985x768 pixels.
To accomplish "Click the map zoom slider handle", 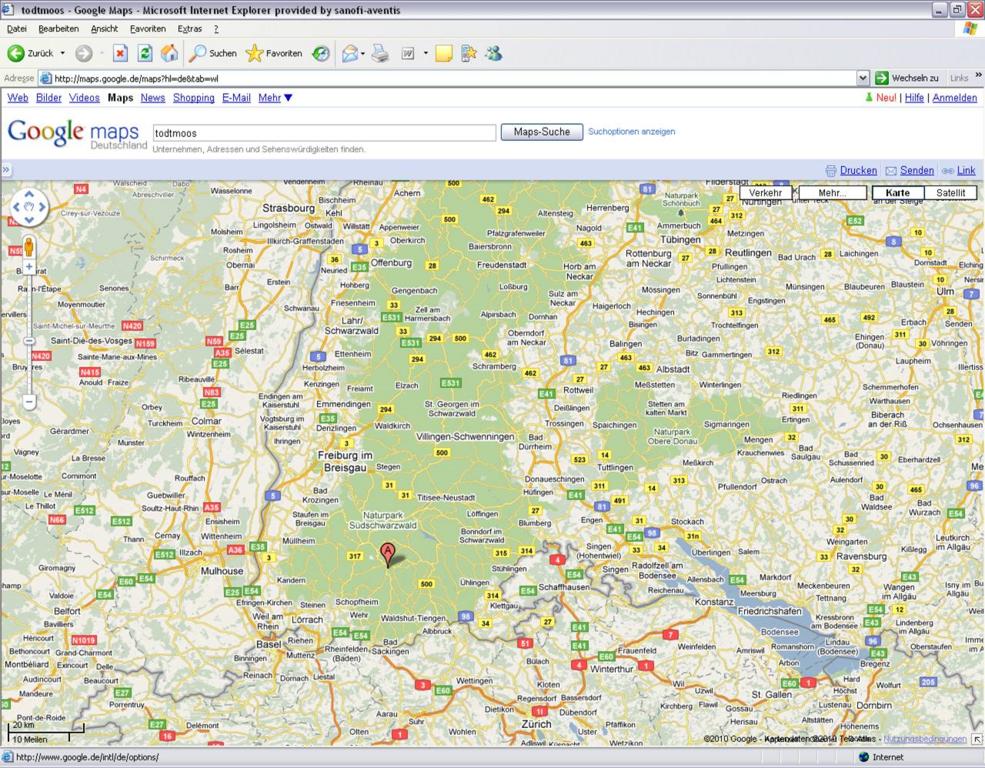I will (29, 340).
